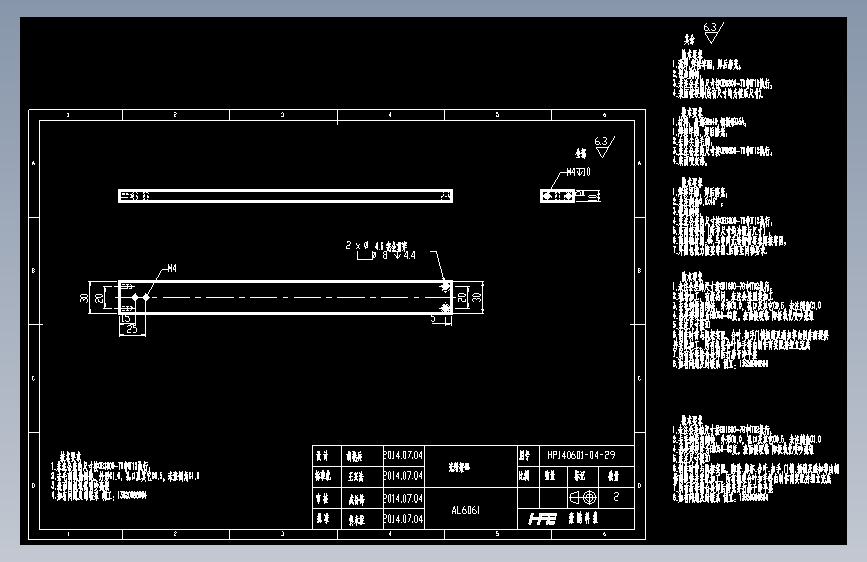Select the M4 depth callout above end view
Image resolution: width=867 pixels, height=562 pixels.
click(x=578, y=172)
